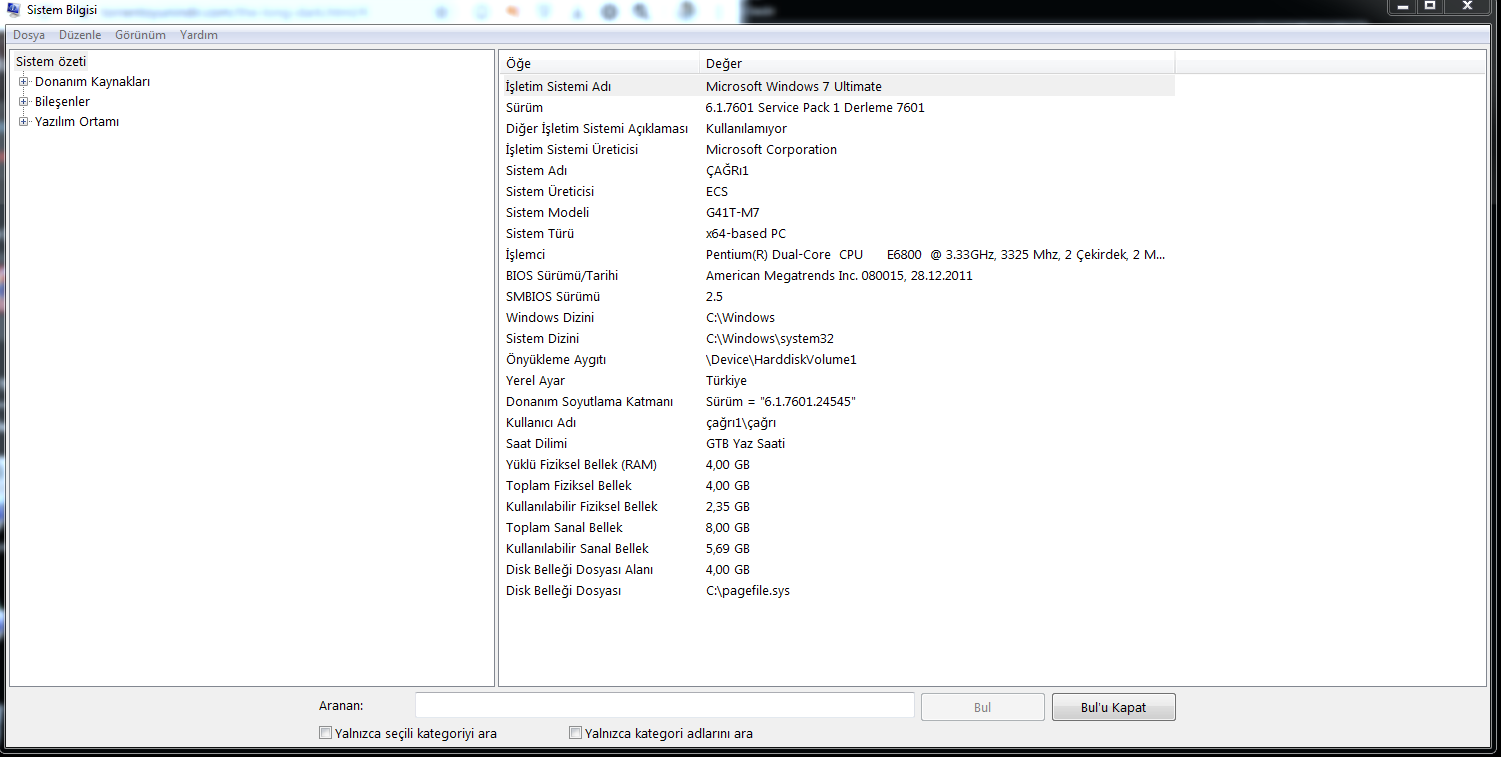Select the Donanım Soyutlama Katmanı row
The width and height of the screenshot is (1501, 757).
click(837, 402)
